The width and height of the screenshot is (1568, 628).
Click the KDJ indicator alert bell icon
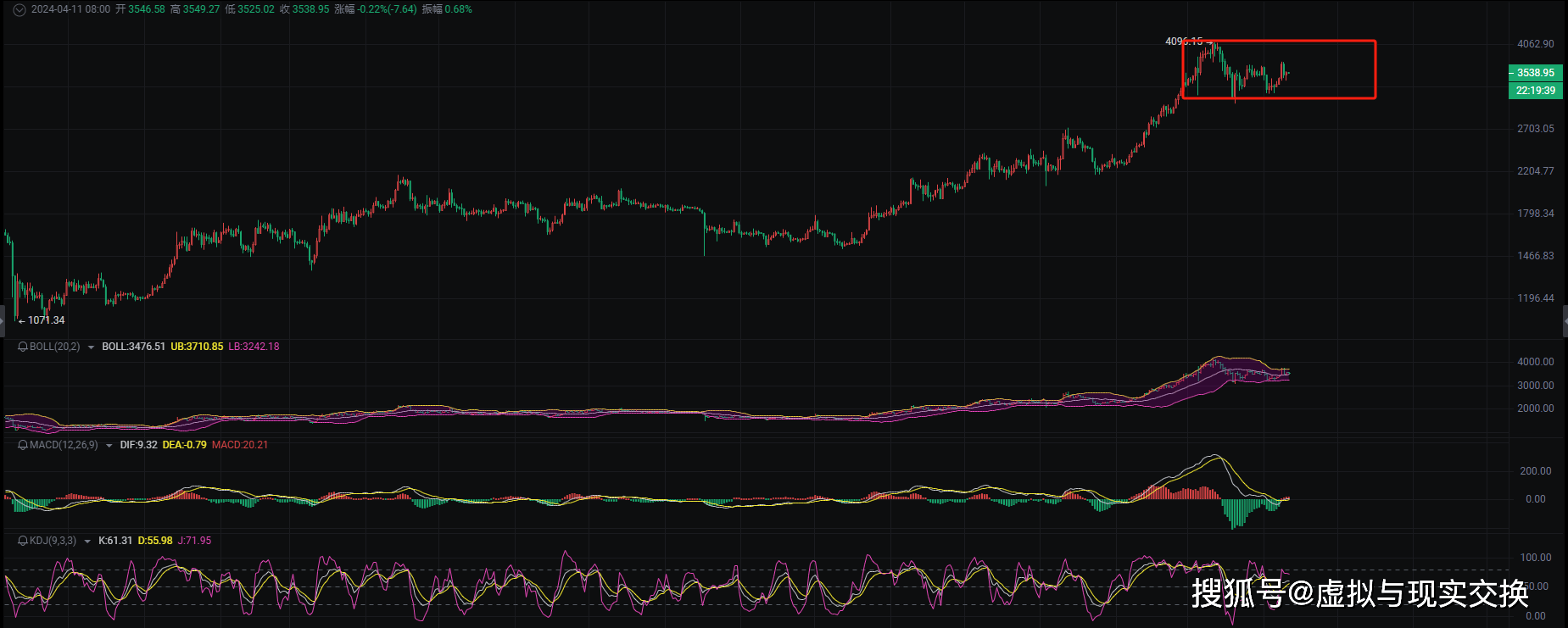tap(23, 541)
